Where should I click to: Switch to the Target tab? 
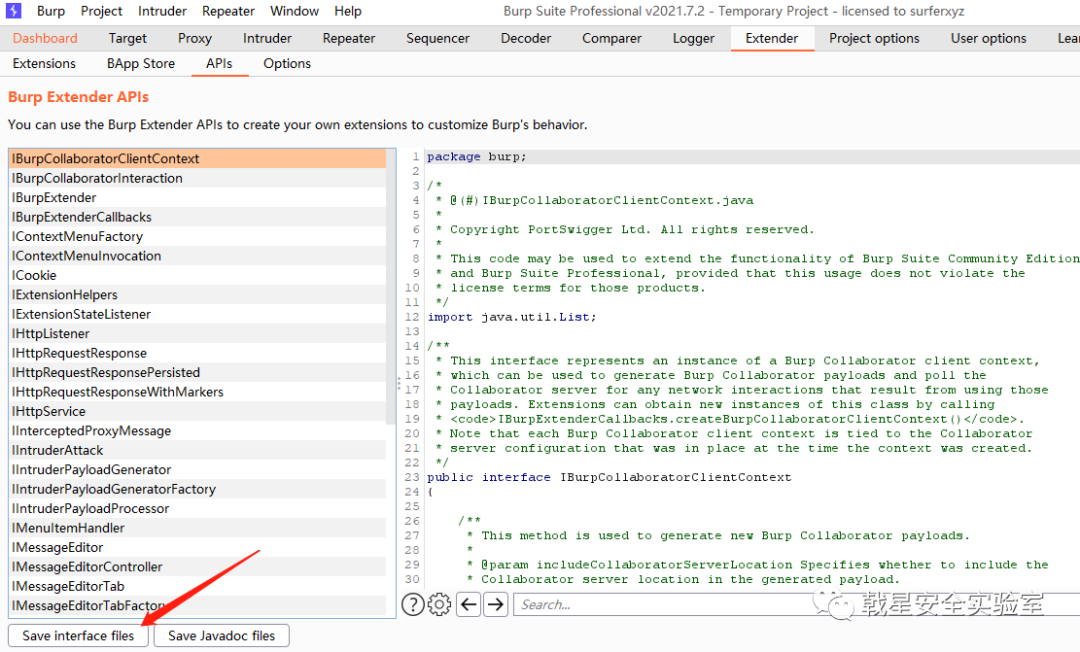[127, 39]
